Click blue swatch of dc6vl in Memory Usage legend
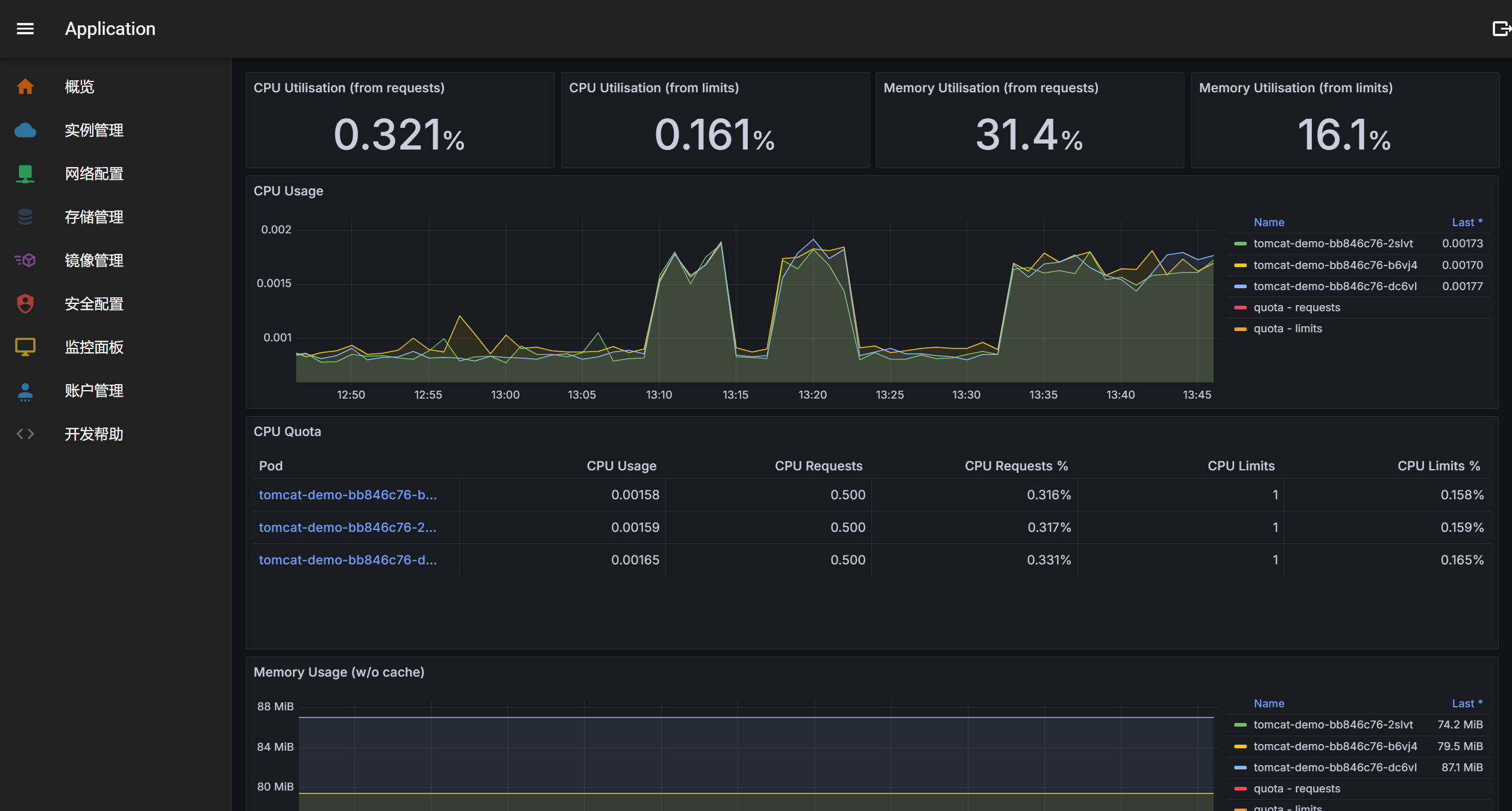 [x=1240, y=768]
